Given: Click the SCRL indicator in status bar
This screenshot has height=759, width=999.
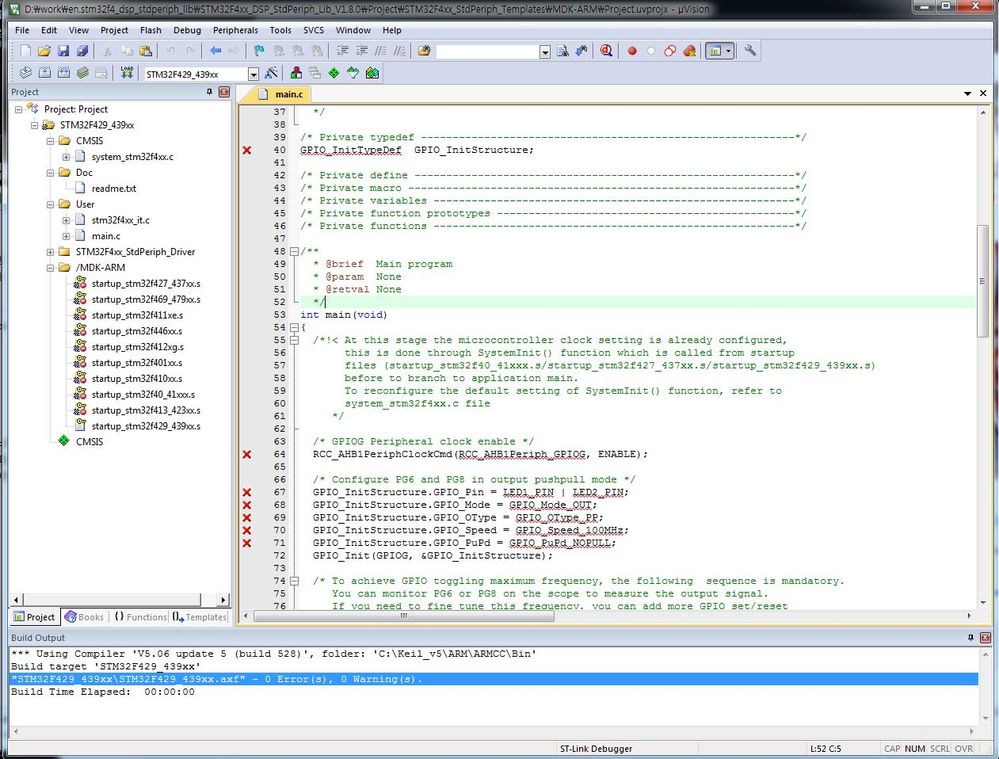Looking at the screenshot, I should coord(939,749).
